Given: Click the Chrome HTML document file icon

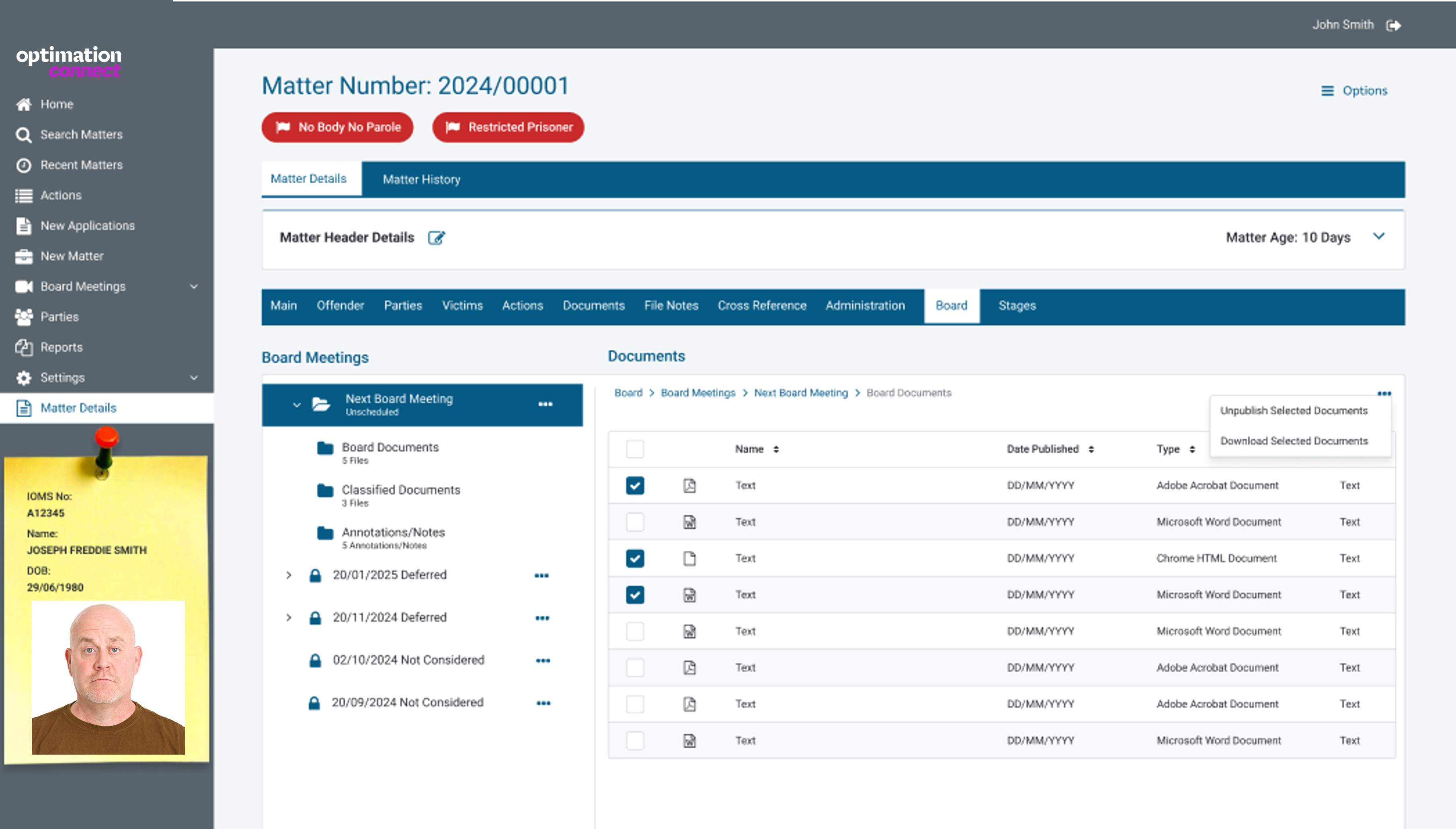Looking at the screenshot, I should point(689,558).
